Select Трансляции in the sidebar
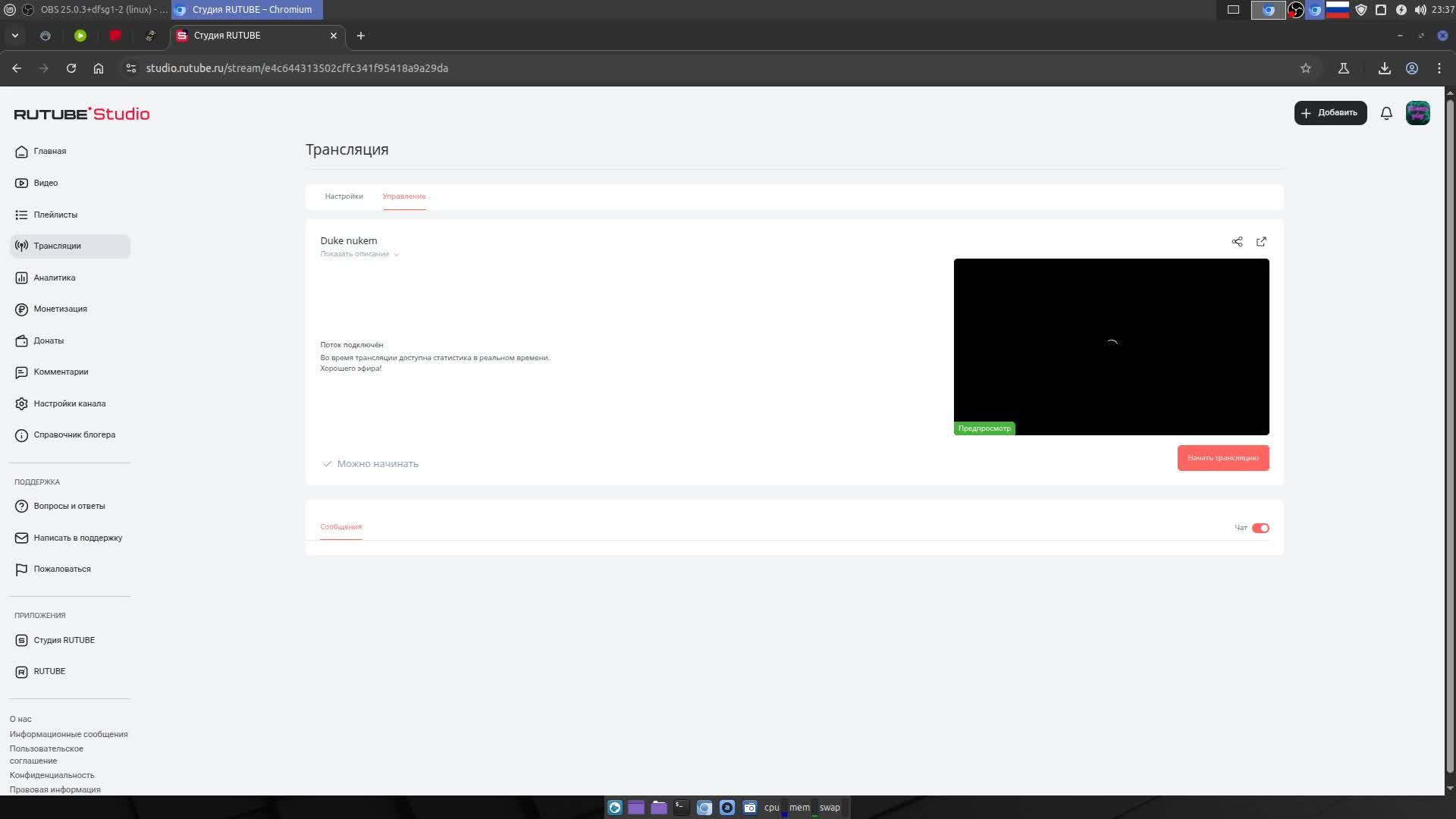 (70, 246)
